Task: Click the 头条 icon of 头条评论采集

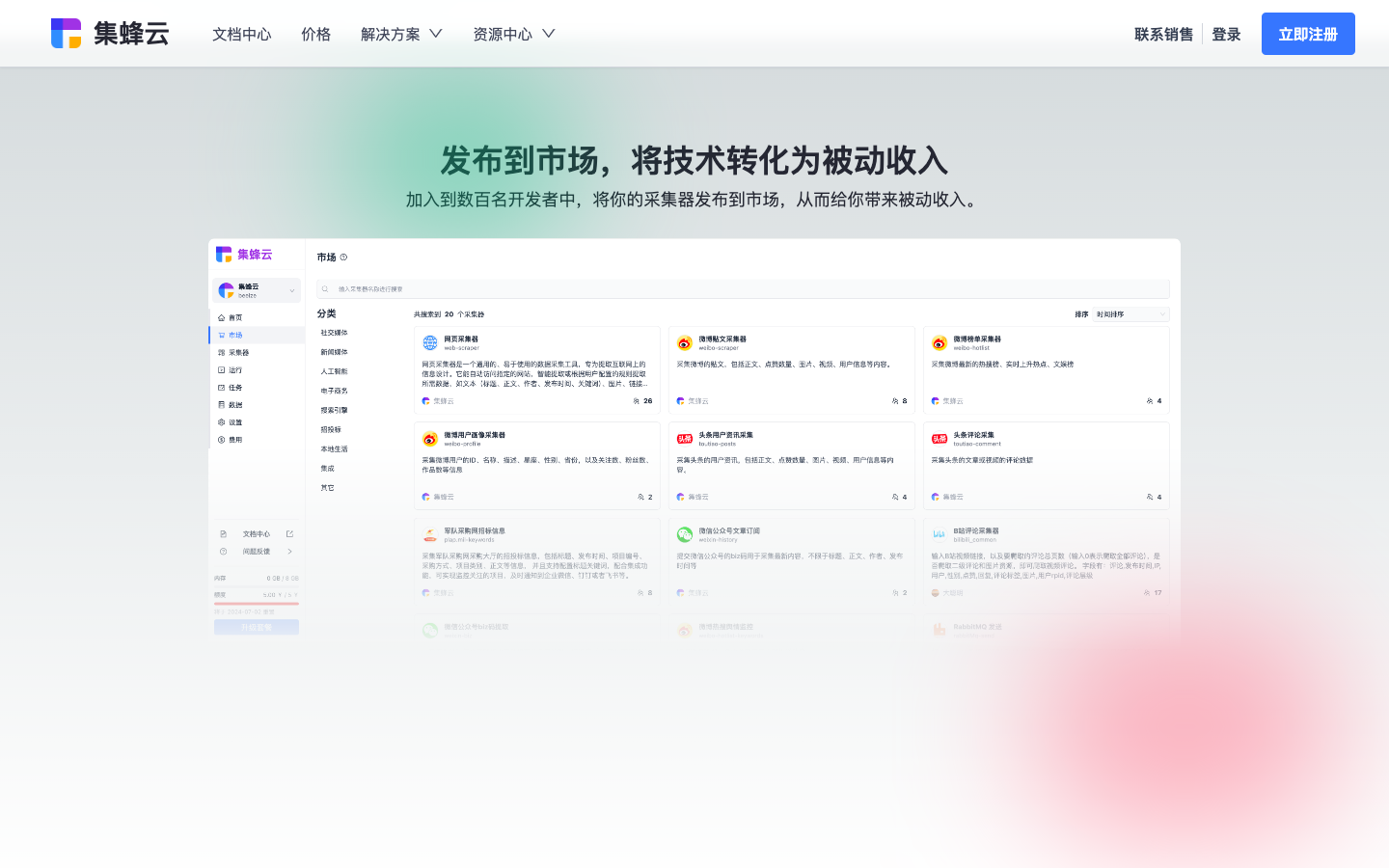Action: (x=940, y=439)
